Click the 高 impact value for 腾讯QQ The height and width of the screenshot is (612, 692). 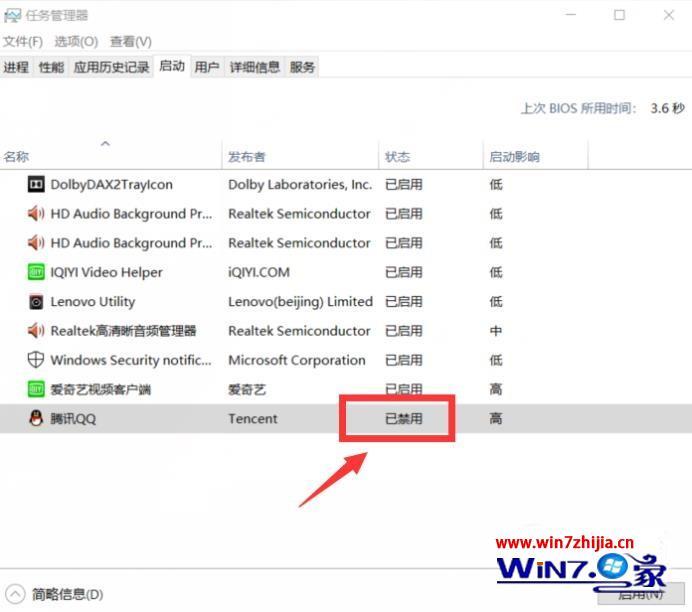pyautogui.click(x=496, y=418)
